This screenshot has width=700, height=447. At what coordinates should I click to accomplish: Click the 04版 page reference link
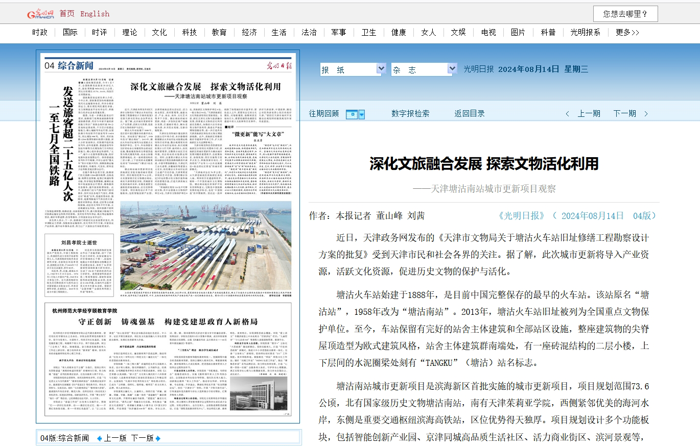click(x=642, y=216)
